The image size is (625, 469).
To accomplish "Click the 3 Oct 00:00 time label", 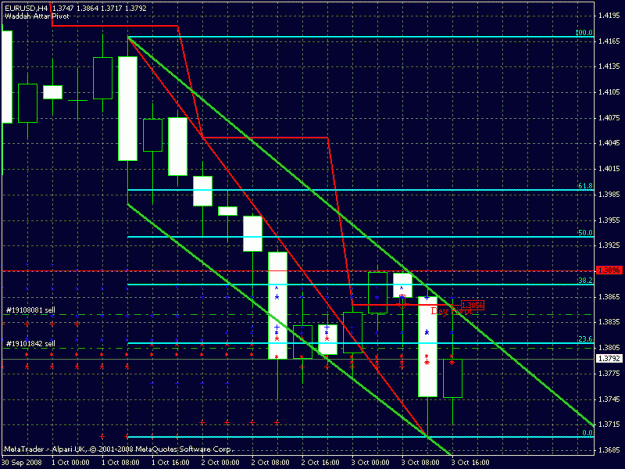I will (370, 462).
